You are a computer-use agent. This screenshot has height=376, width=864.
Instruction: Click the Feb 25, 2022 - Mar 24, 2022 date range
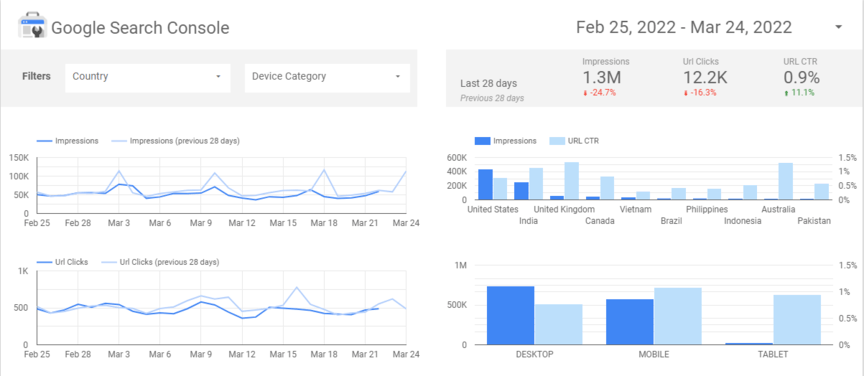(x=684, y=27)
